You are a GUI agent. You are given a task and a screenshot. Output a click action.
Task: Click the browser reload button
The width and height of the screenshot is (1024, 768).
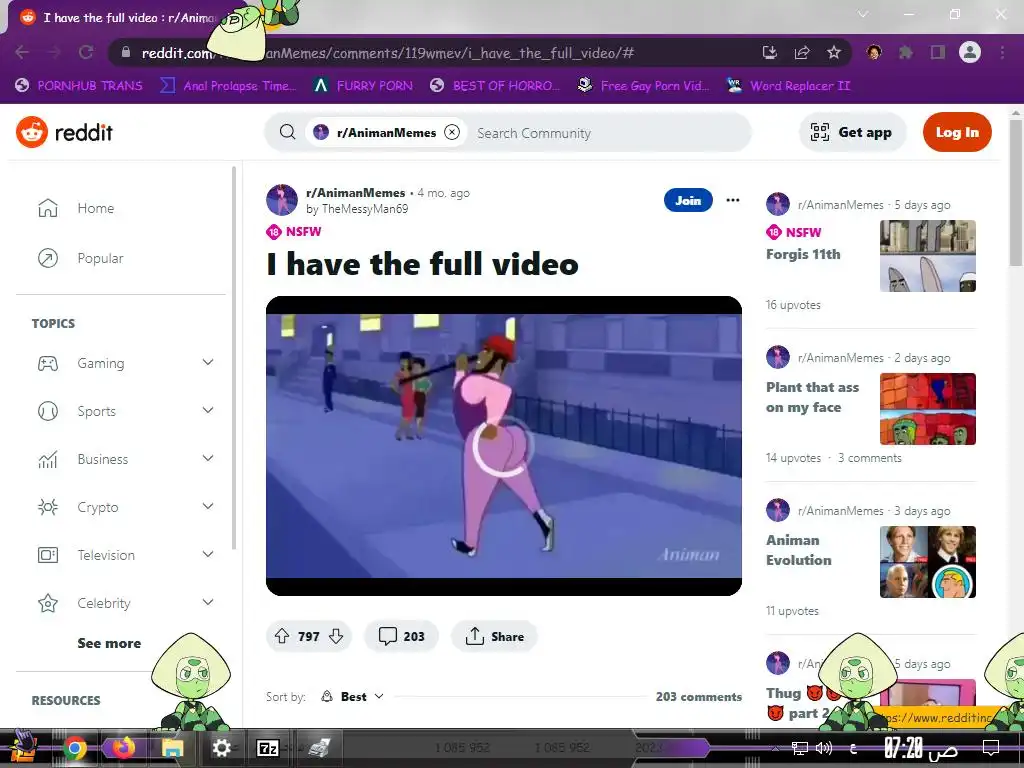tap(86, 52)
